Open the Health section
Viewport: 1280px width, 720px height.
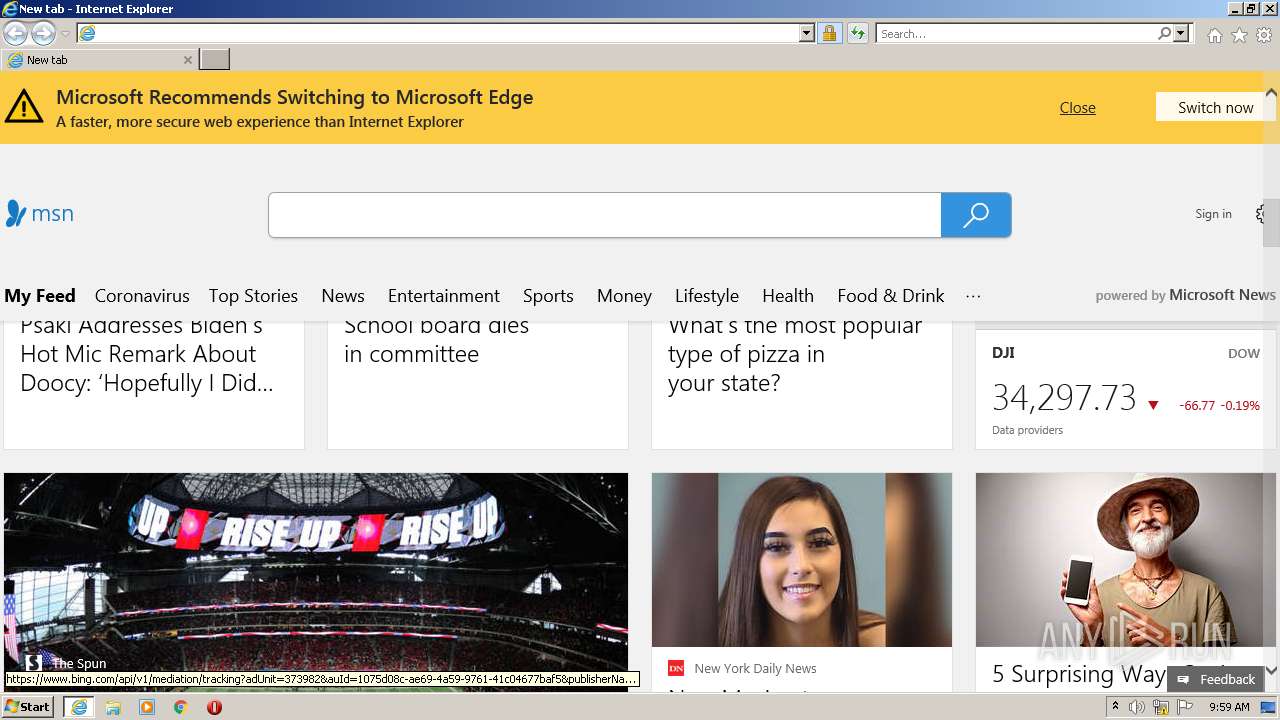[788, 296]
